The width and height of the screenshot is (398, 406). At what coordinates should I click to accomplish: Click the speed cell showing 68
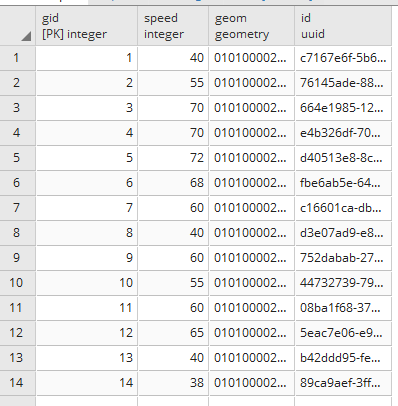click(173, 183)
